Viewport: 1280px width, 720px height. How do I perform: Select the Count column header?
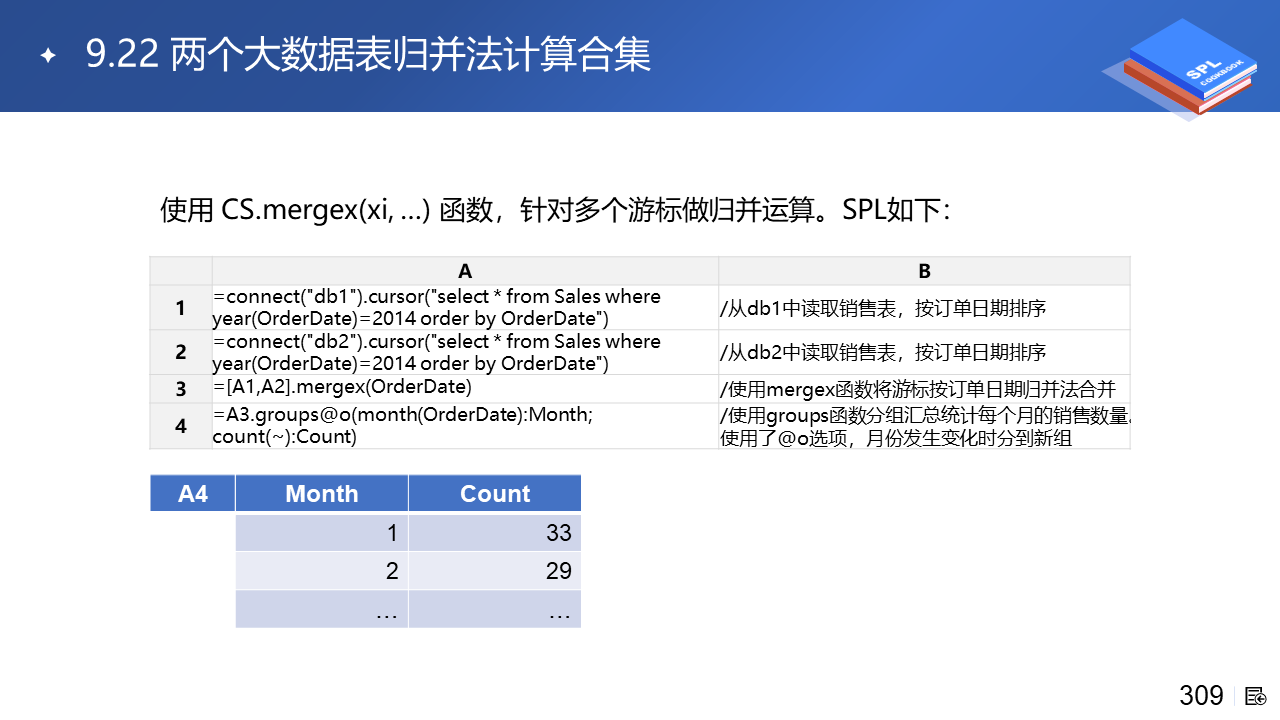pyautogui.click(x=495, y=493)
